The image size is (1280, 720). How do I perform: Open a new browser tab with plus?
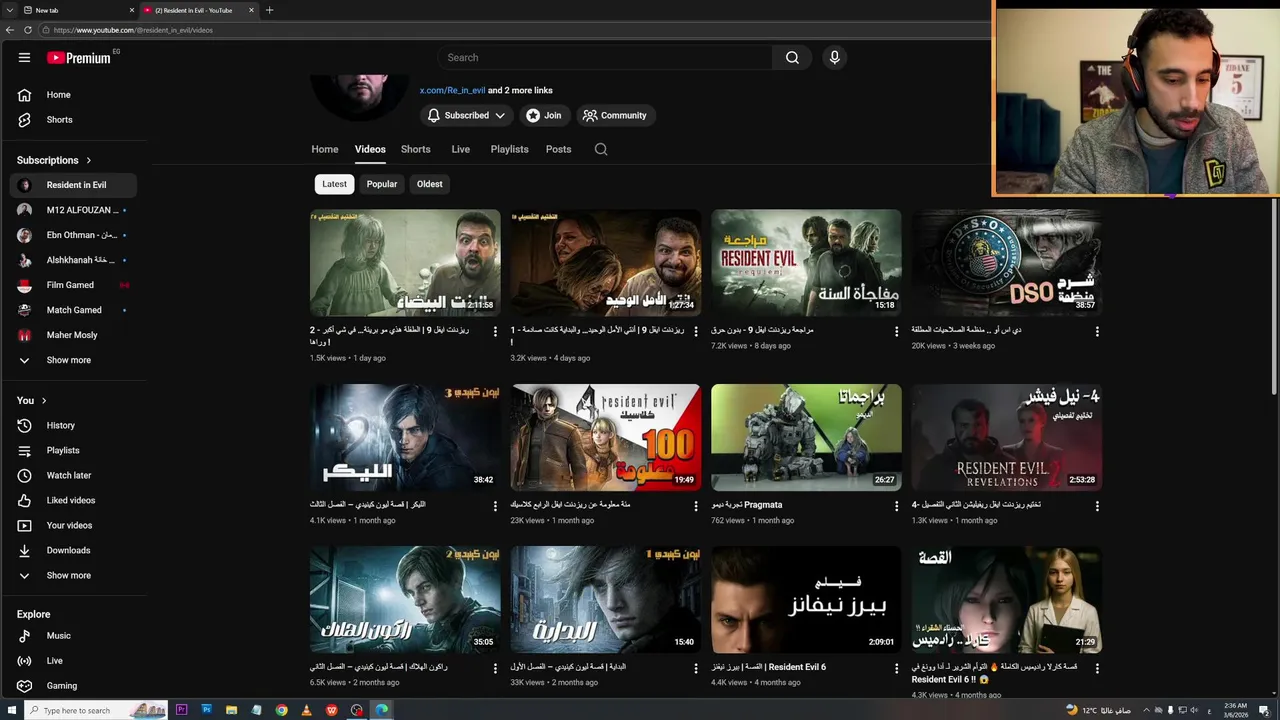point(269,10)
